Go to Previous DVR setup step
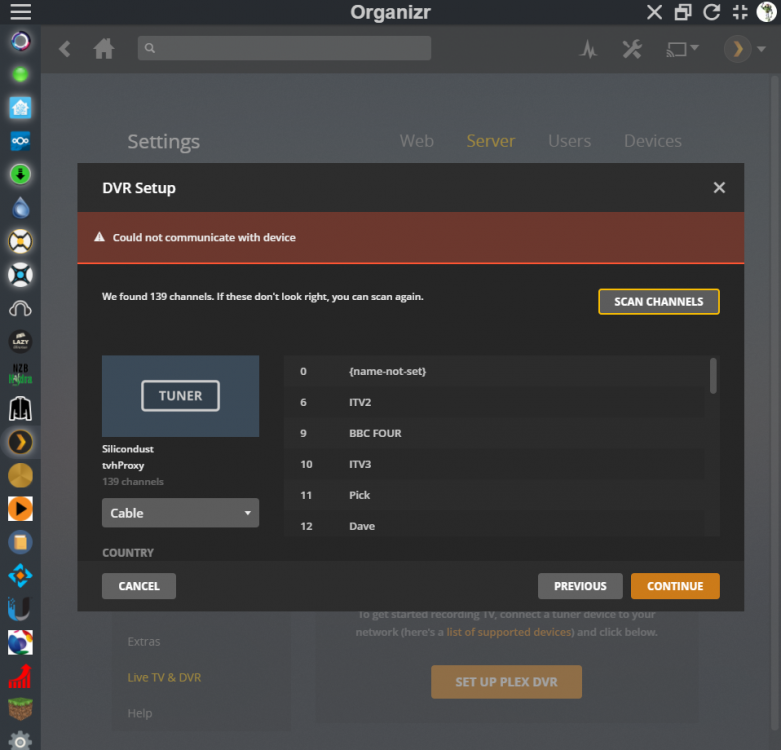781x750 pixels. (x=580, y=586)
